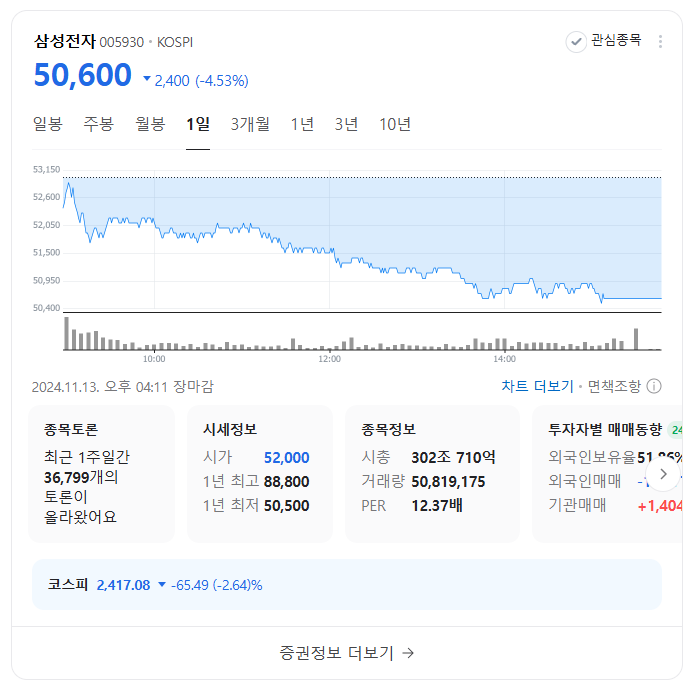The image size is (691, 688).
Task: Click the price line near 12:00 on chart
Action: point(330,251)
